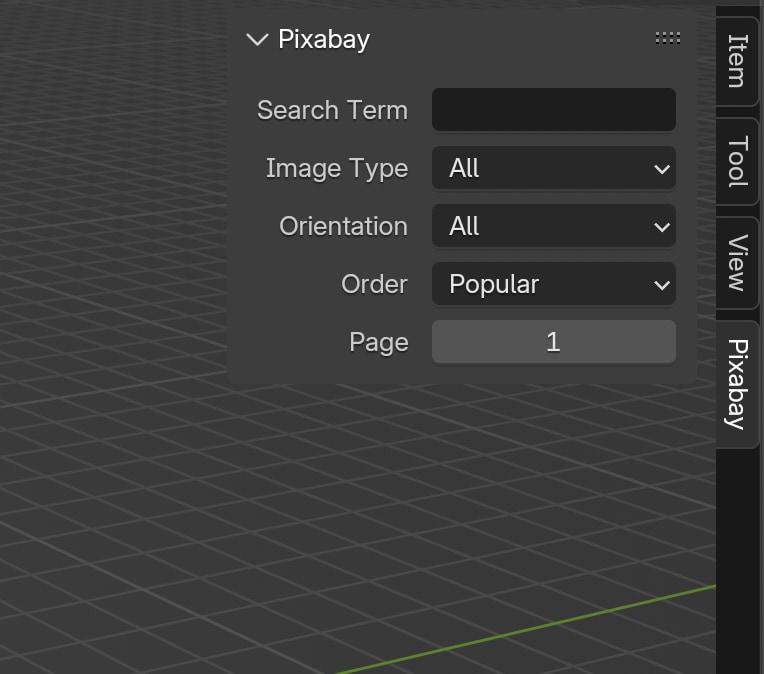Screen dimensions: 764x674
Task: Open the Order dropdown set to Popular
Action: pos(554,284)
